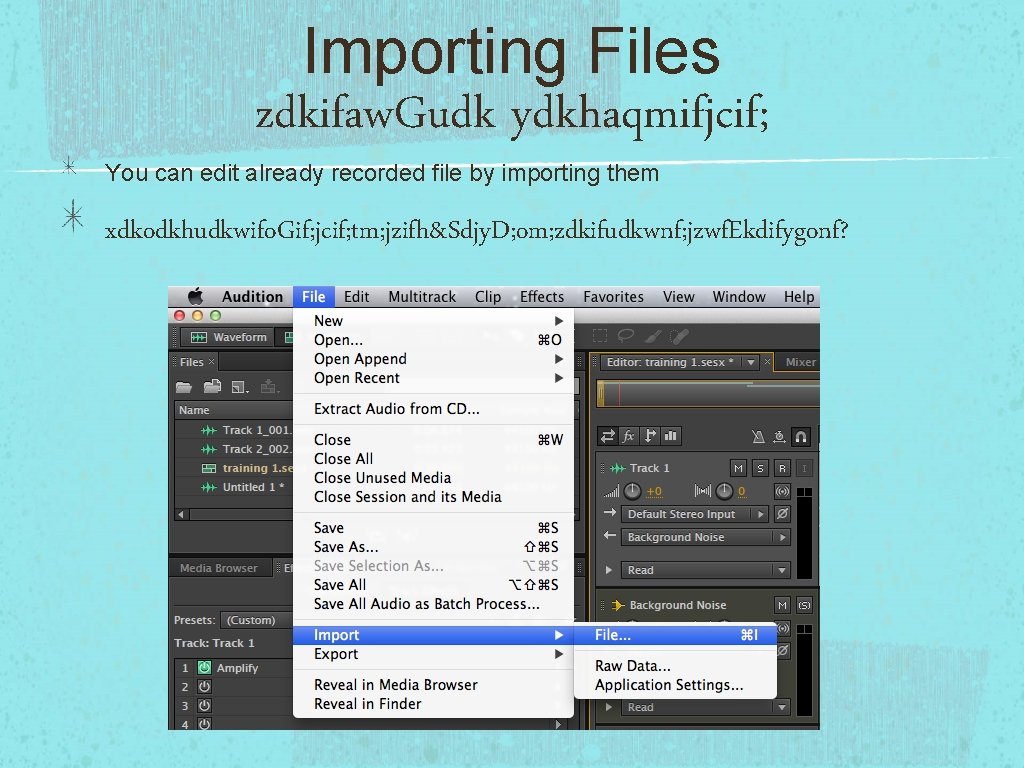Select Save As... in File menu
1024x768 pixels.
[434, 547]
